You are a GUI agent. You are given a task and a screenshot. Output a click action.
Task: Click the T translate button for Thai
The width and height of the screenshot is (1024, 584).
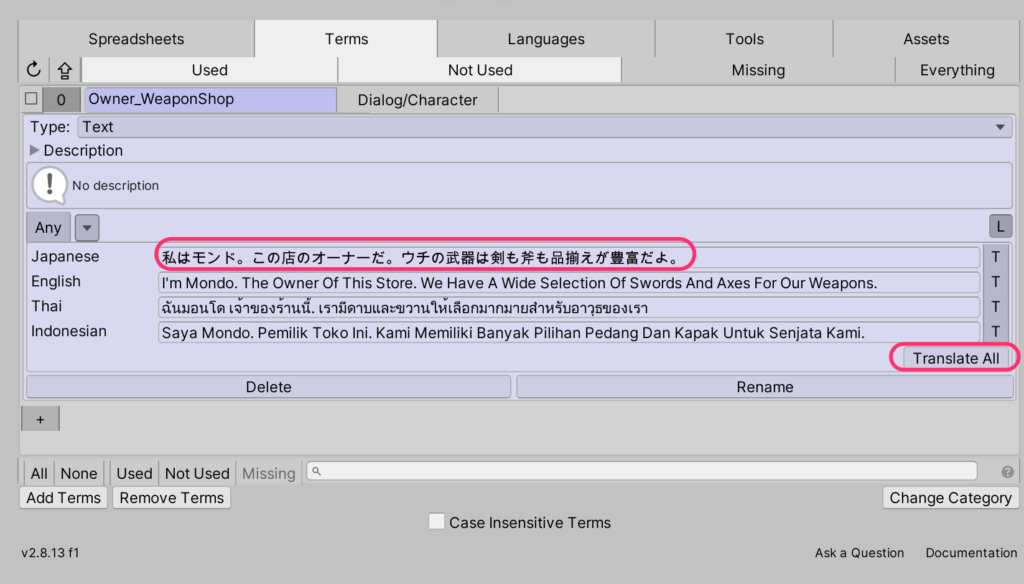coord(995,307)
